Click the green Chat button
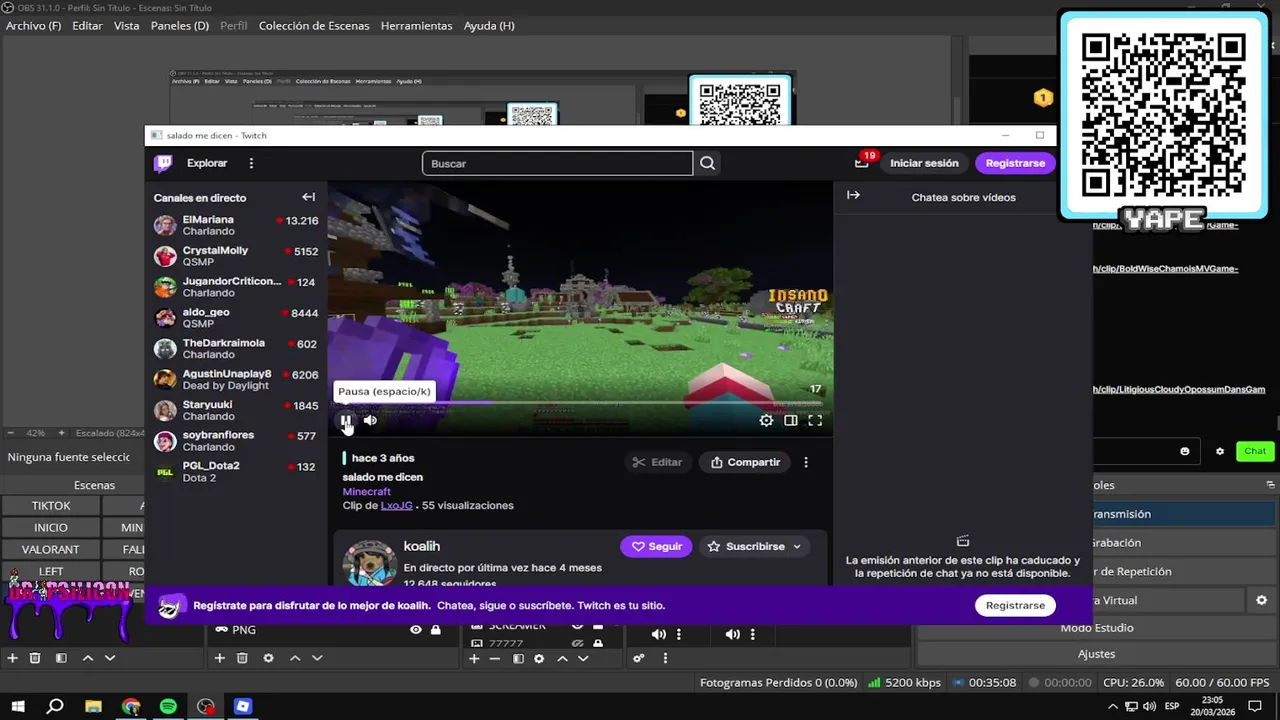Screen dimensions: 1280x720 [1255, 451]
